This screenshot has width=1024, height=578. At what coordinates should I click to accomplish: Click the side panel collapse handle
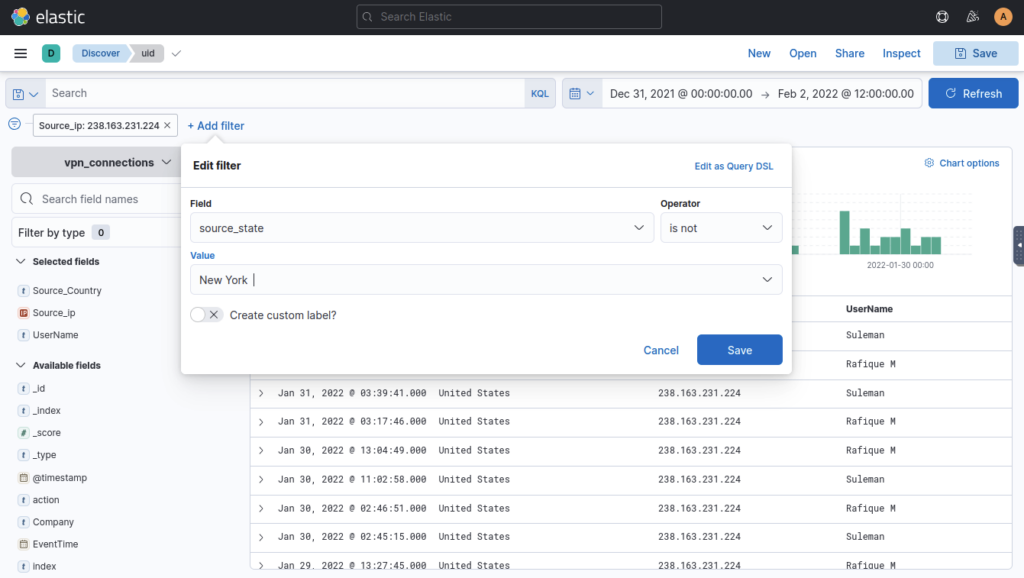click(1019, 246)
